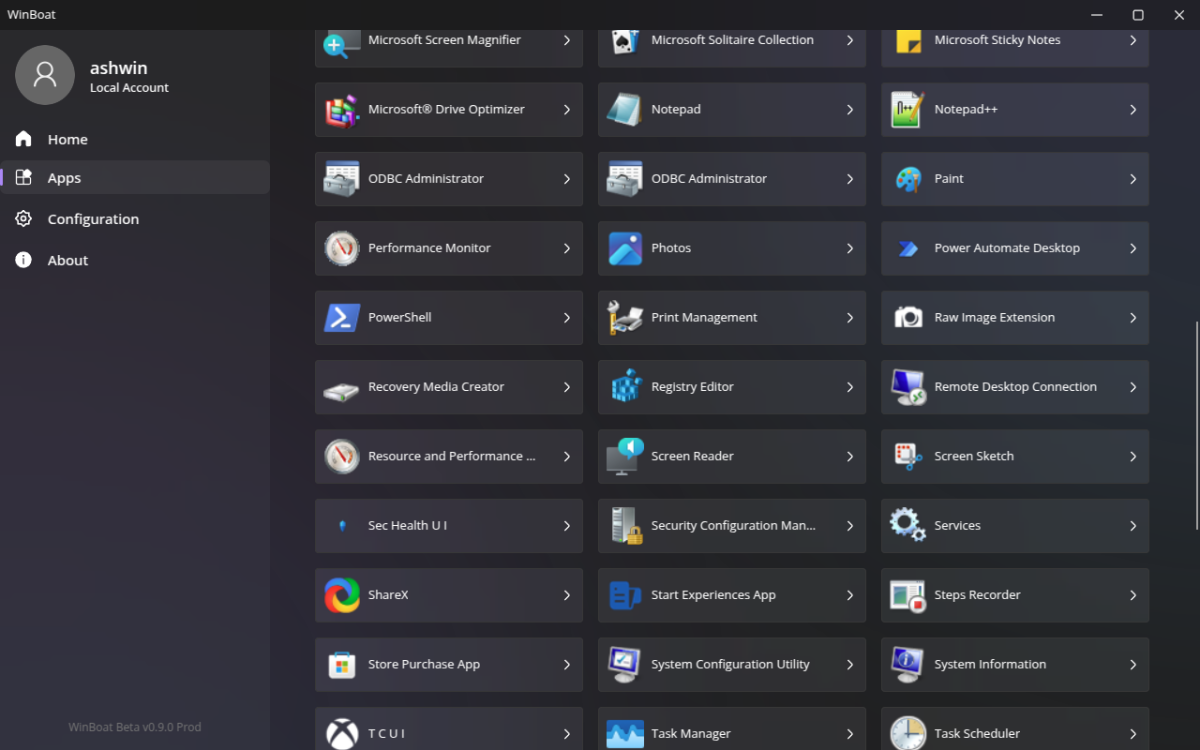Click the Security Configuration Management icon
Image resolution: width=1200 pixels, height=750 pixels.
(x=626, y=526)
